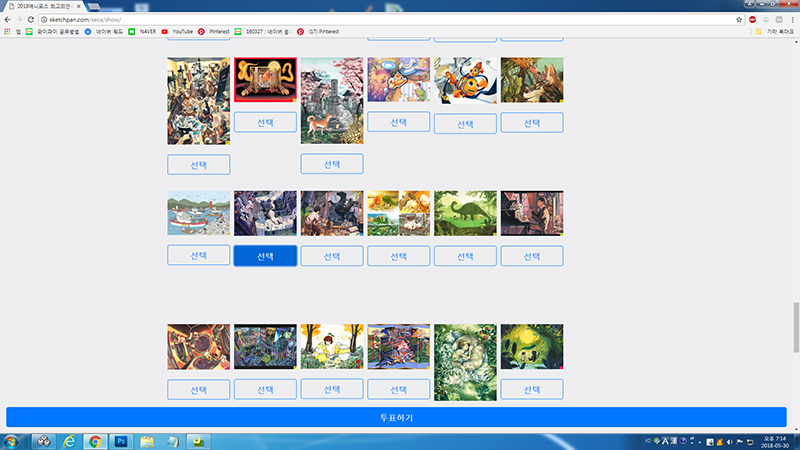This screenshot has width=800, height=450.
Task: Open File Explorer folder in taskbar
Action: [147, 442]
